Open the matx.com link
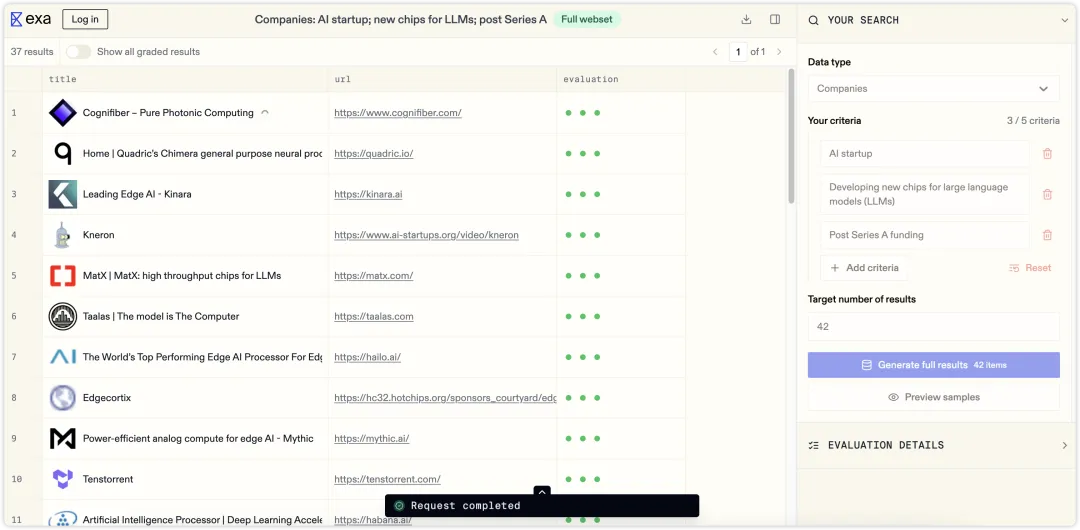The height and width of the screenshot is (530, 1080). click(x=373, y=276)
